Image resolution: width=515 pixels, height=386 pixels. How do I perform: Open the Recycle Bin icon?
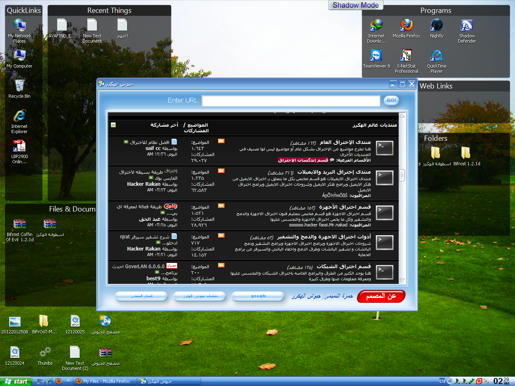(19, 88)
